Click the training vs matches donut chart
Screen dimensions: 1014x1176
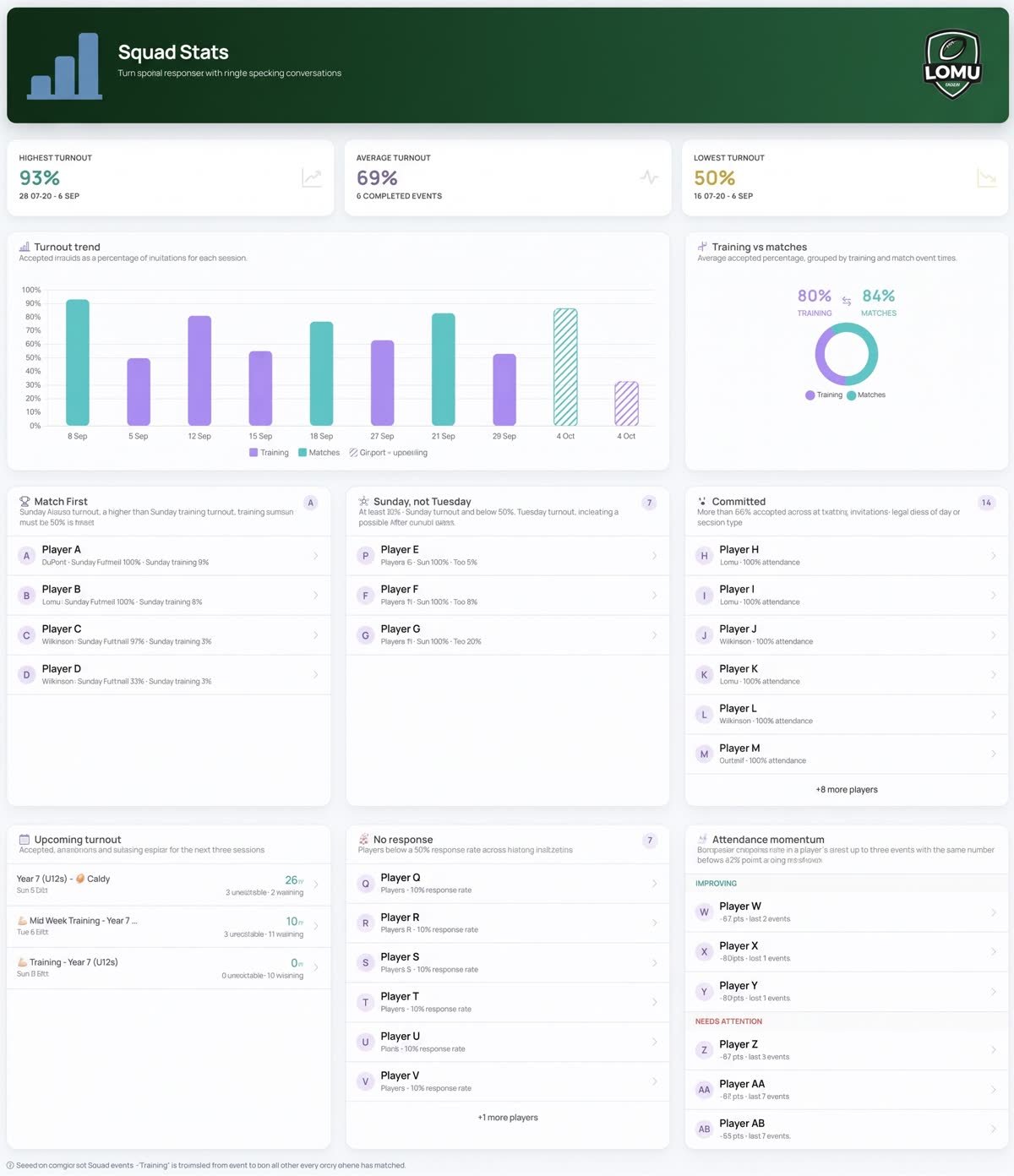click(847, 354)
